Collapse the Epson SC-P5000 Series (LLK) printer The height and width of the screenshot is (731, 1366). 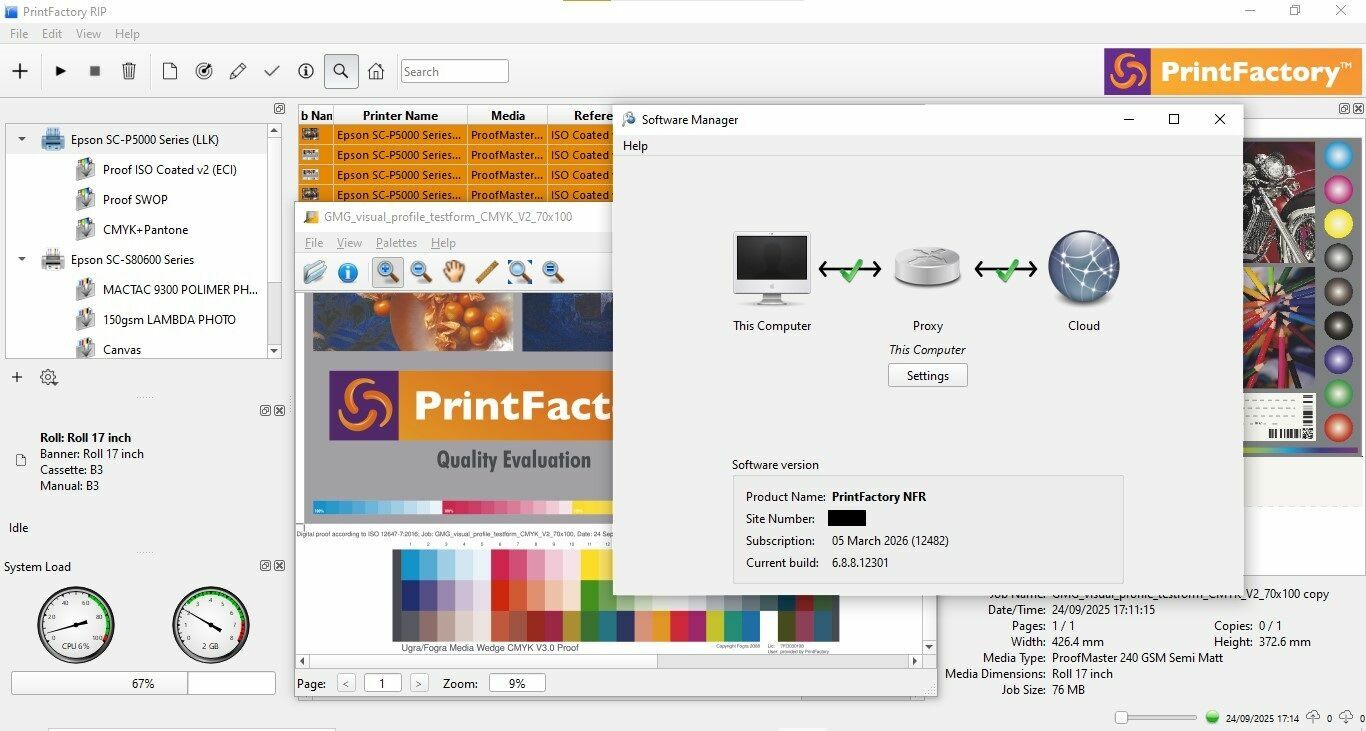pos(22,140)
